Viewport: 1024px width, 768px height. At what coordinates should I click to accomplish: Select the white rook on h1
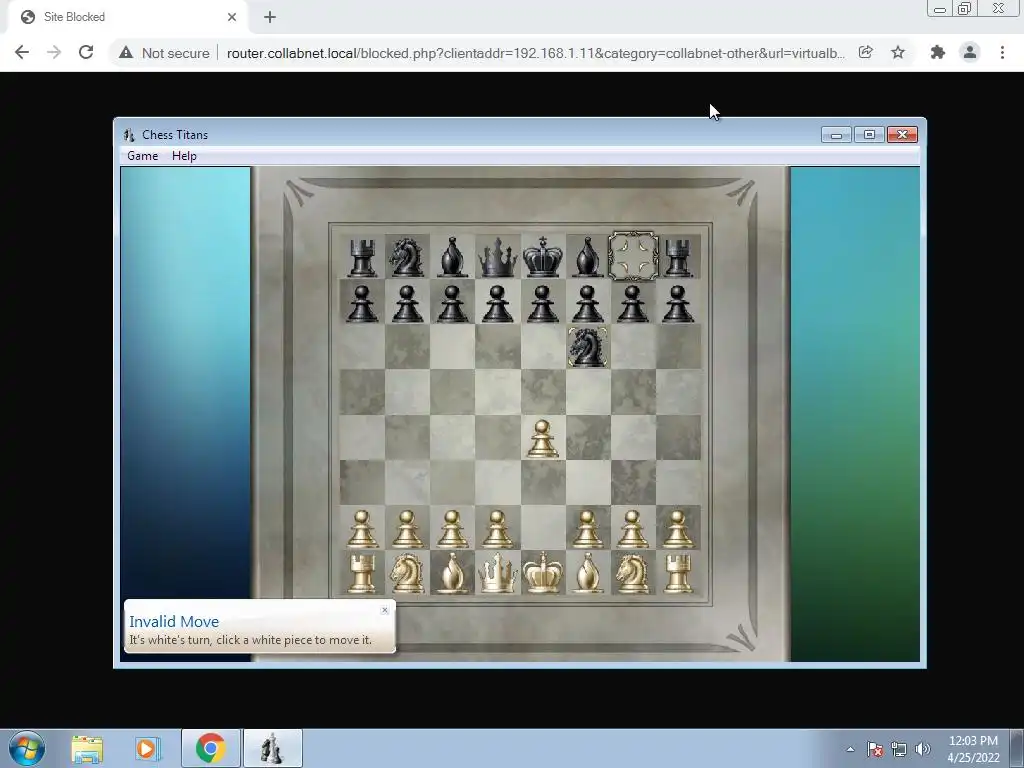coord(678,573)
